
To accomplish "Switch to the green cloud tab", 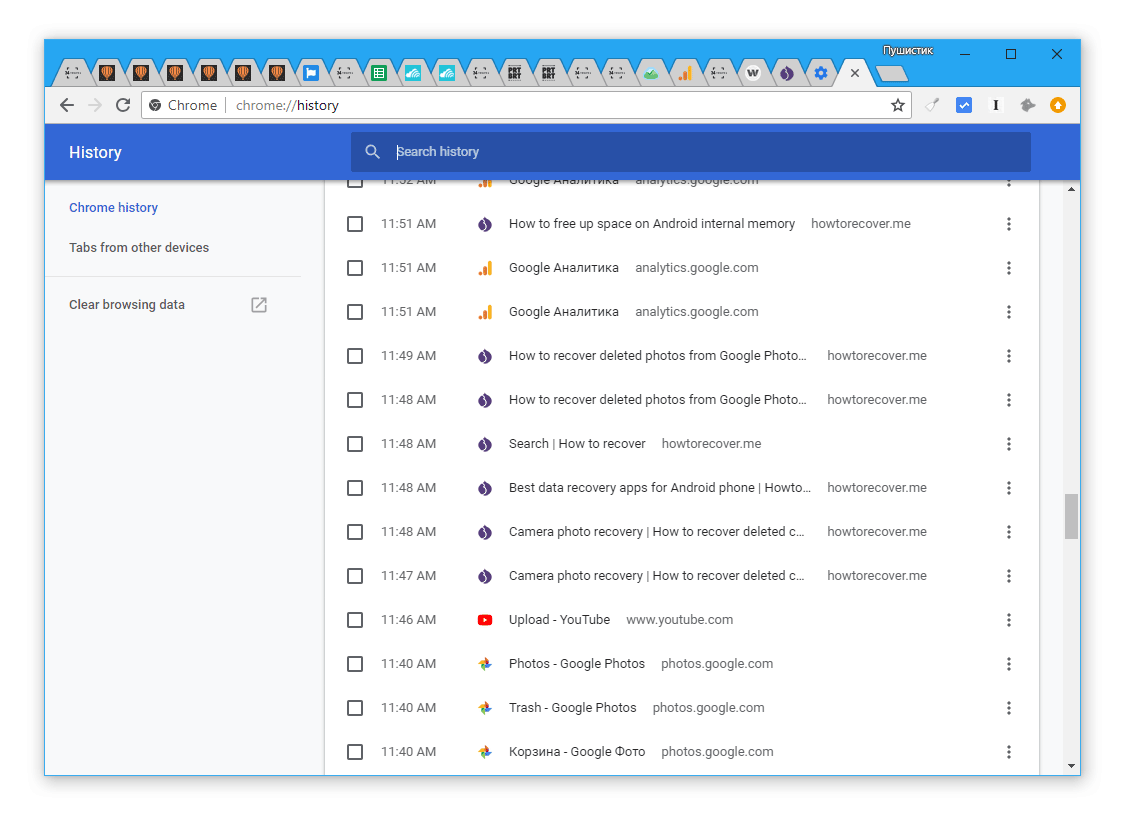I will point(650,73).
